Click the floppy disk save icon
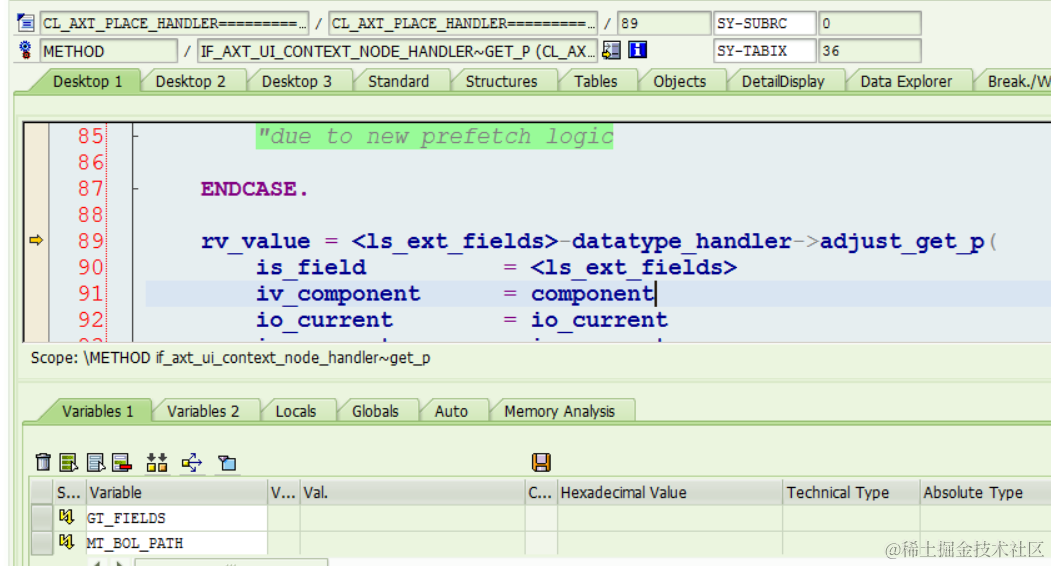The height and width of the screenshot is (566, 1051). (541, 462)
